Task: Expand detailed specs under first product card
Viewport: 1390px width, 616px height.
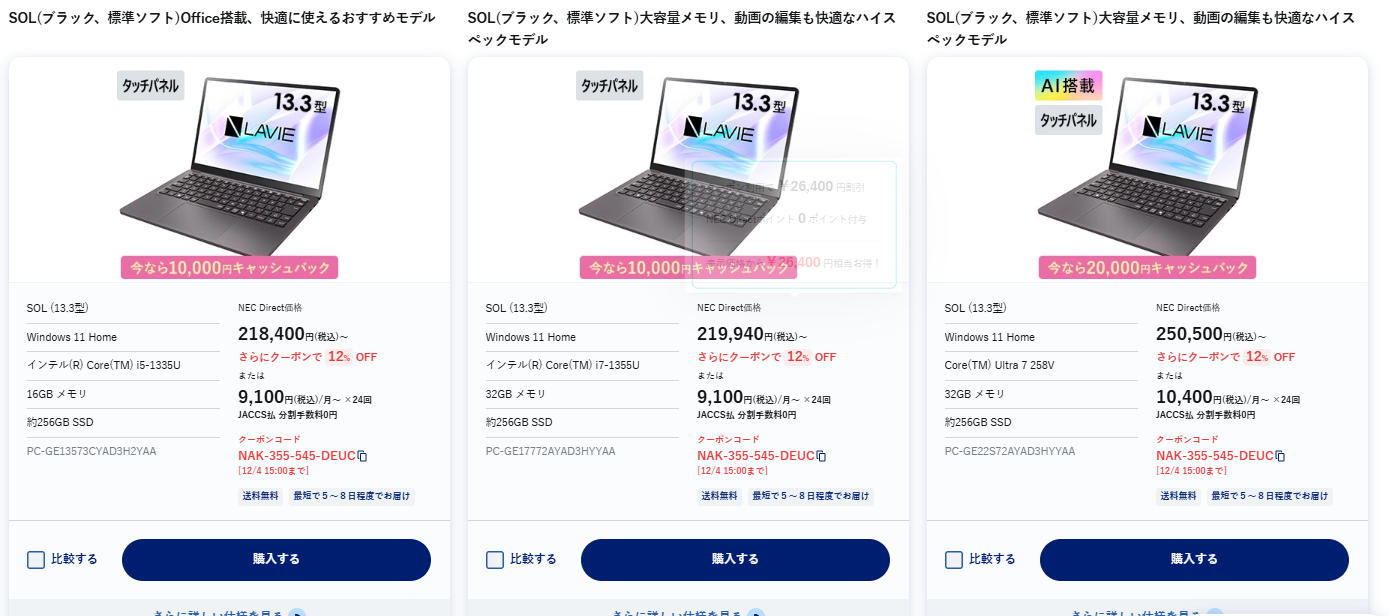Action: pos(229,612)
